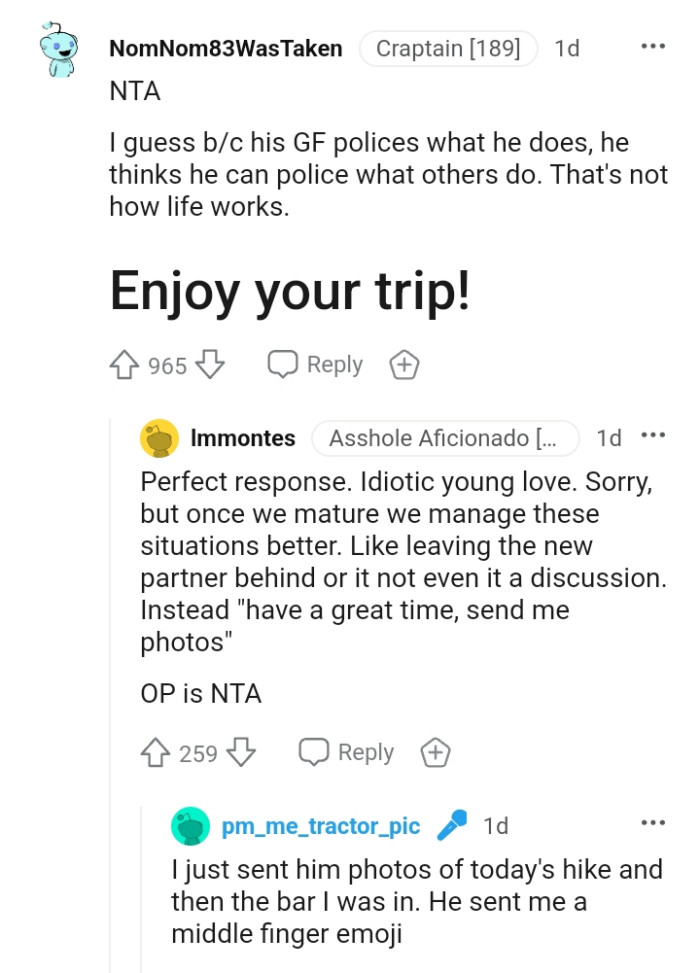Open the overflow menu on NomNom83WasTaken's comment
This screenshot has width=700, height=973.
(x=653, y=46)
